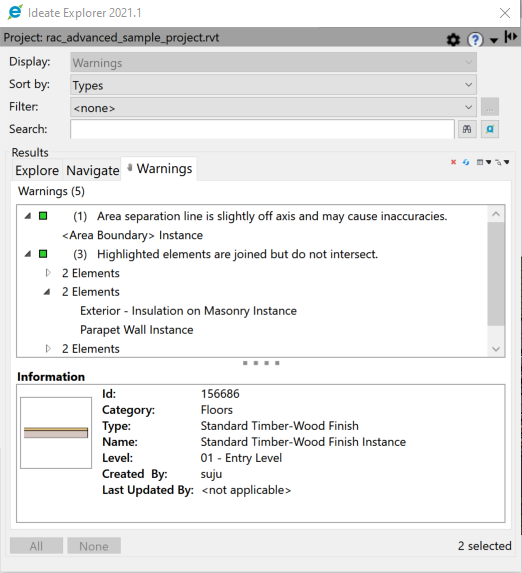The height and width of the screenshot is (573, 522).
Task: Open the dropdown arrow at the far right of Results toolbar
Action: 507,162
